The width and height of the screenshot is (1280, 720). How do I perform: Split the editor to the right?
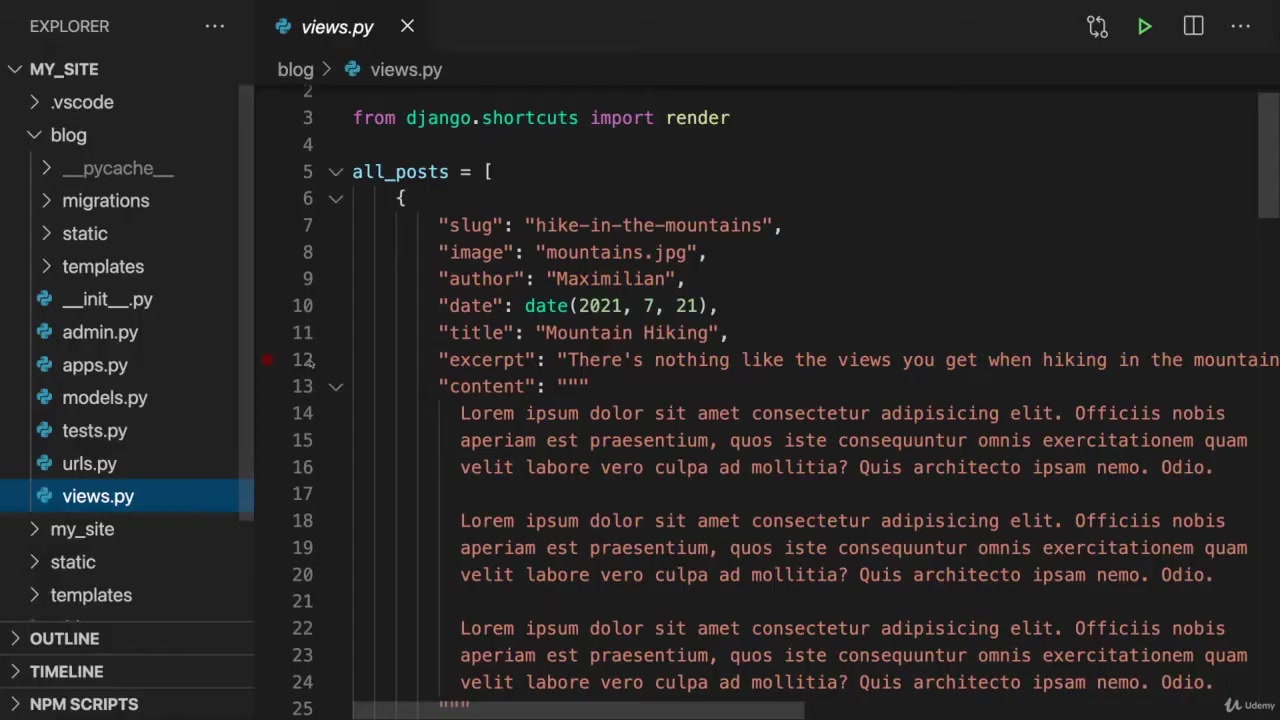(x=1193, y=27)
